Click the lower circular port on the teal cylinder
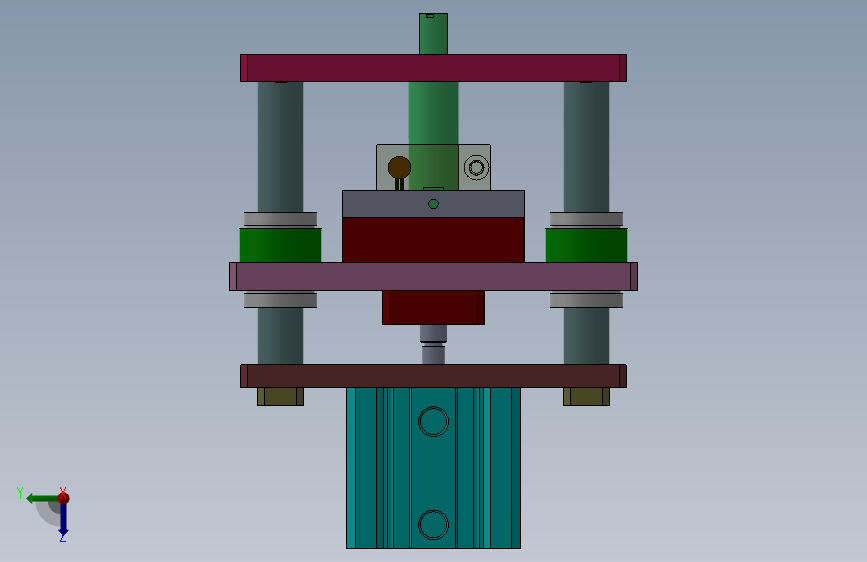This screenshot has width=867, height=562. 434,524
